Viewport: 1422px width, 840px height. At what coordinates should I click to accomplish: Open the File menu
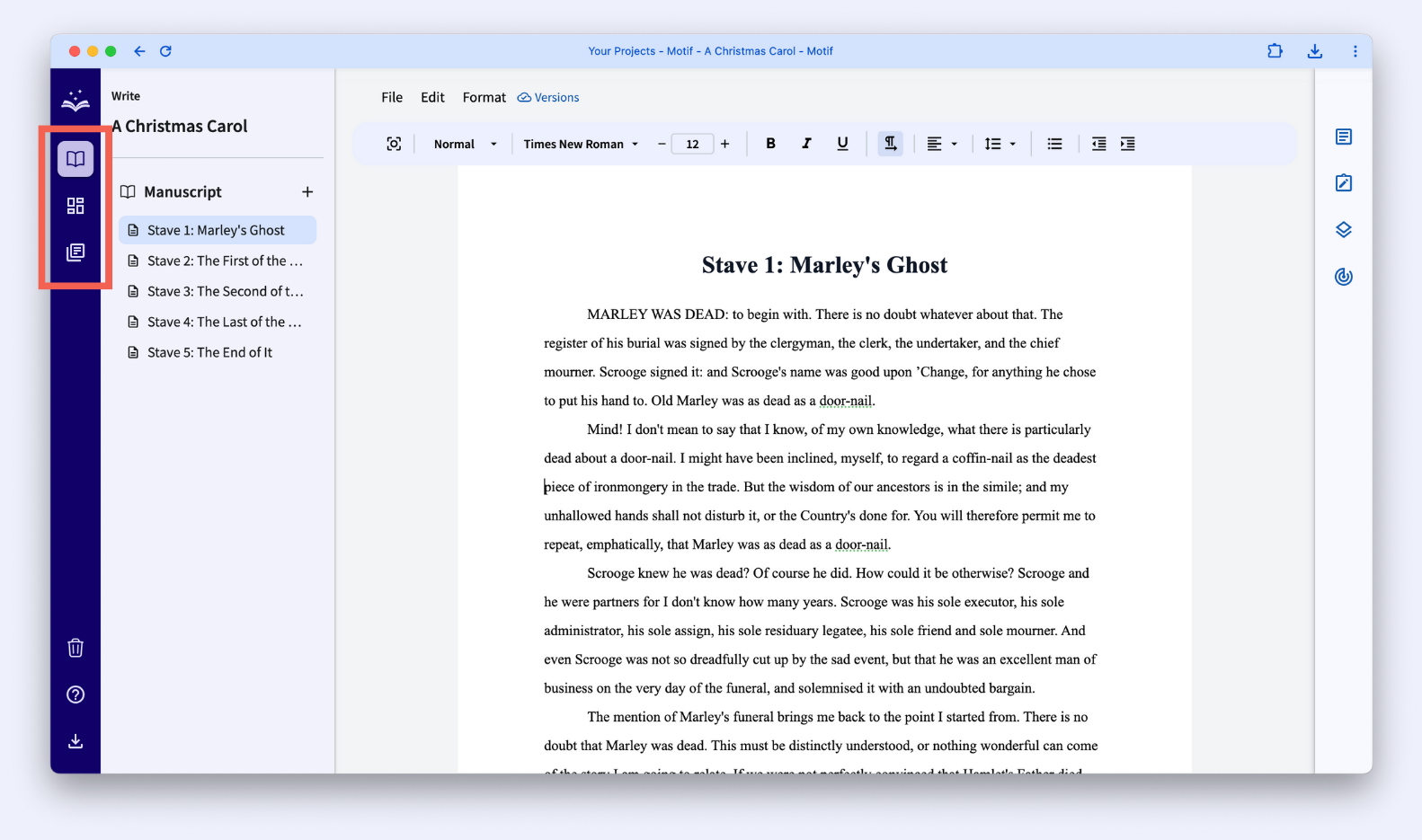tap(392, 97)
